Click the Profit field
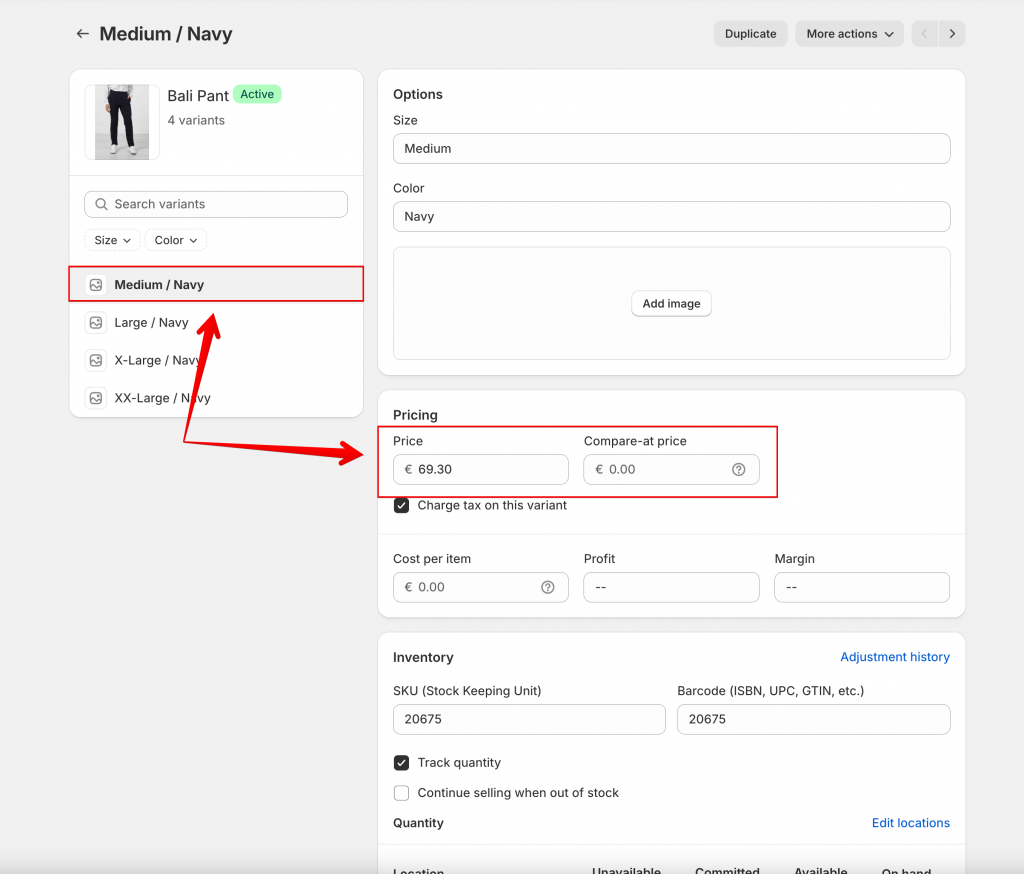 (671, 587)
